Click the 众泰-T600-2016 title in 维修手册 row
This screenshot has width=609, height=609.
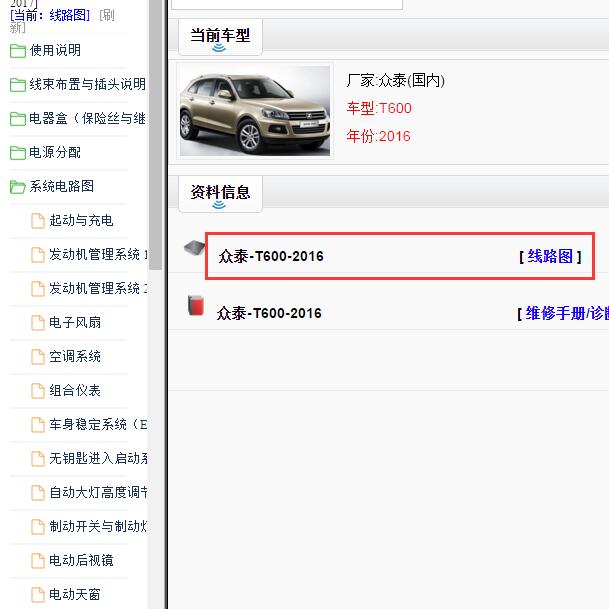click(269, 313)
